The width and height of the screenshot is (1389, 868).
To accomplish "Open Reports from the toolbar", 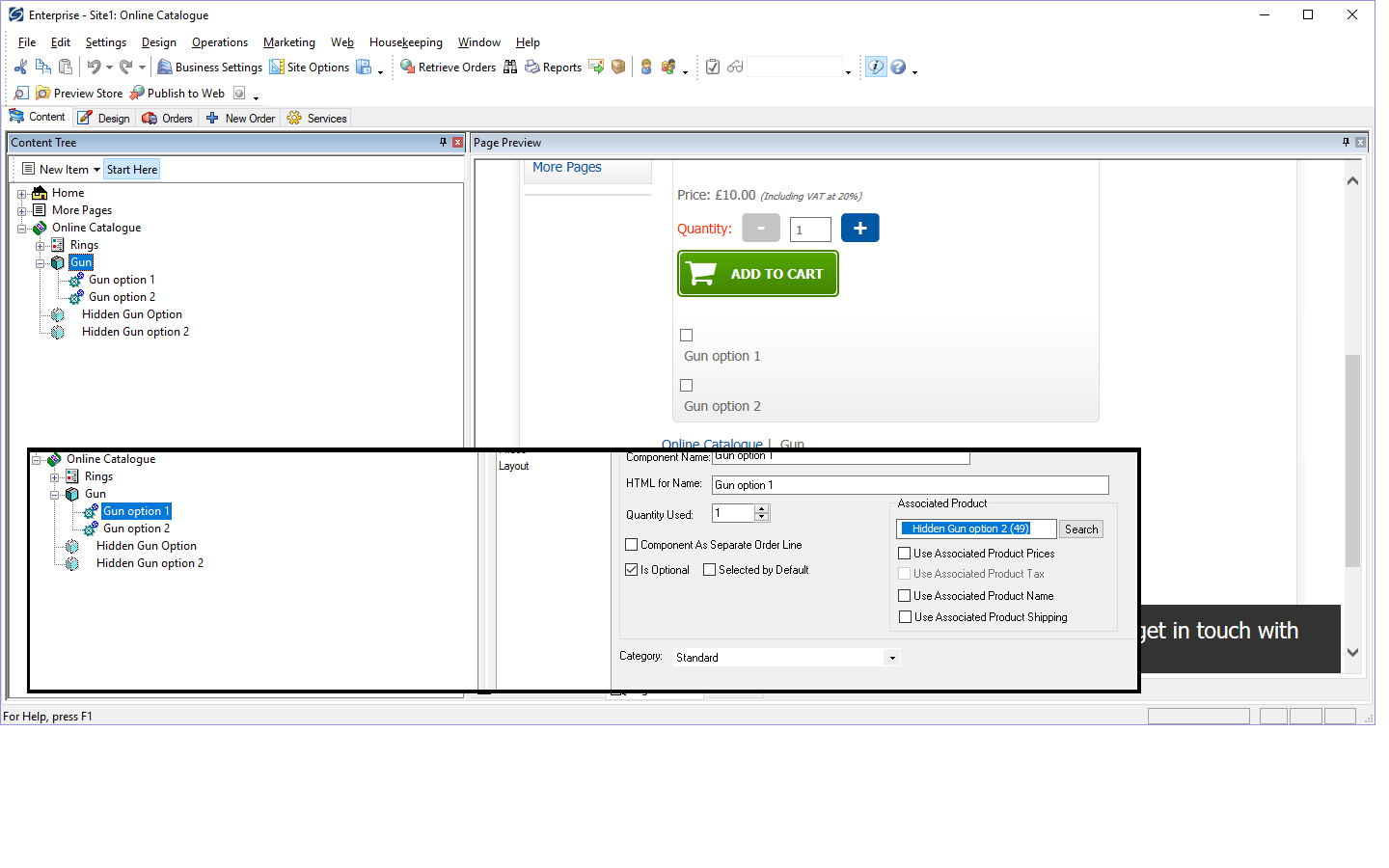I will 553,68.
